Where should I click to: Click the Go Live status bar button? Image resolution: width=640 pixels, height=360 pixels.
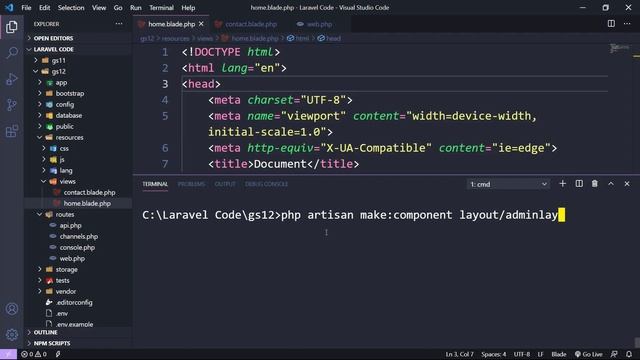[x=589, y=354]
